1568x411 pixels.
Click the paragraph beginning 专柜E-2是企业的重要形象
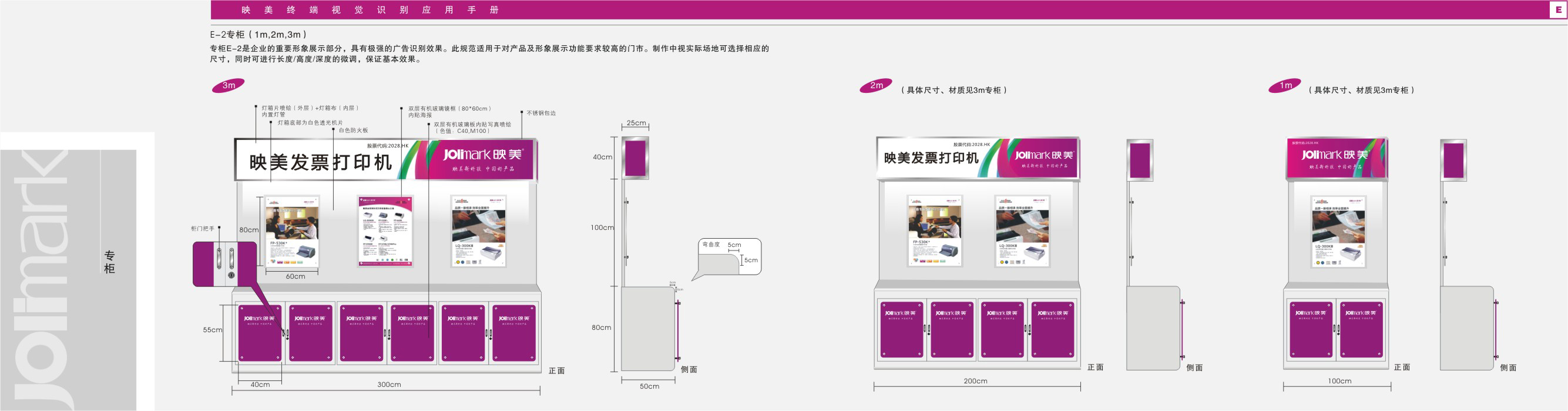pos(489,54)
